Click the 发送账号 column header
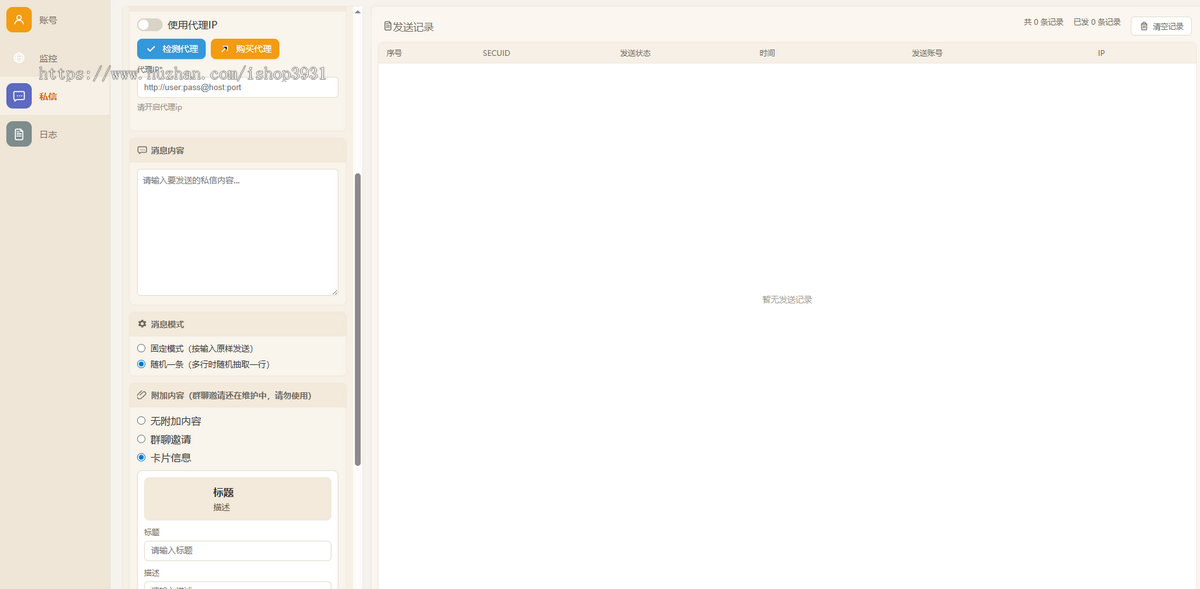 coord(927,52)
